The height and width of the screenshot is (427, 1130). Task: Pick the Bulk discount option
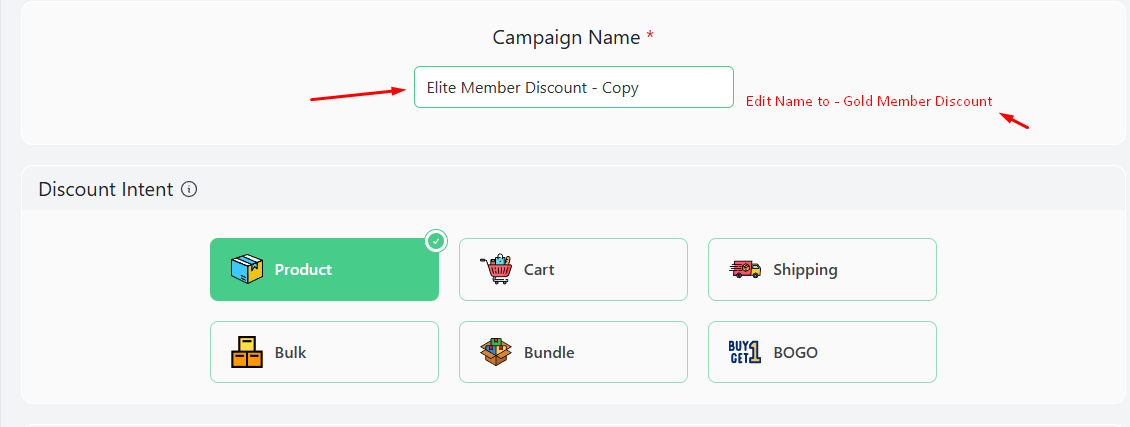click(x=324, y=352)
